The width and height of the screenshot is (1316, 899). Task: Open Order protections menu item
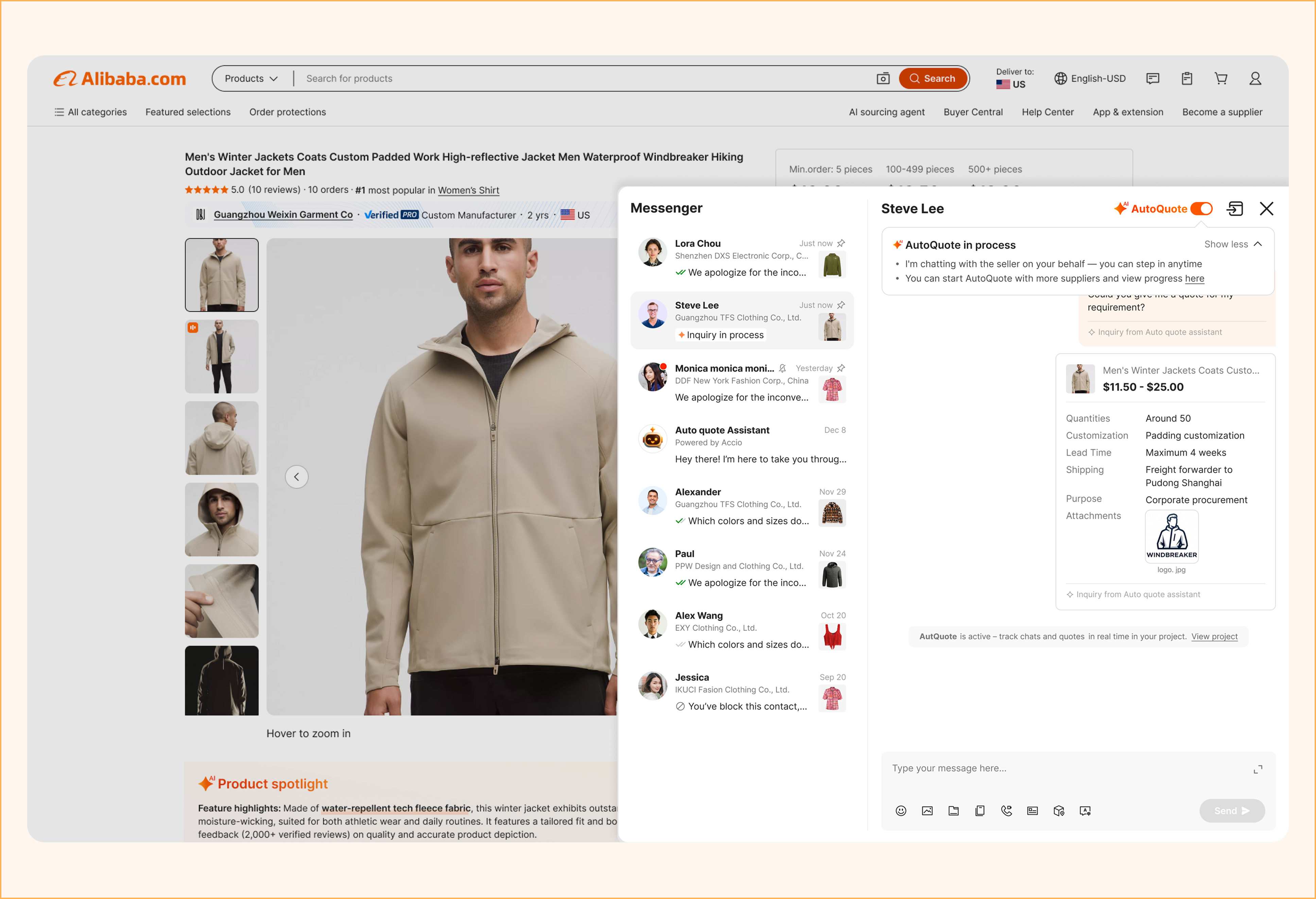pos(288,112)
